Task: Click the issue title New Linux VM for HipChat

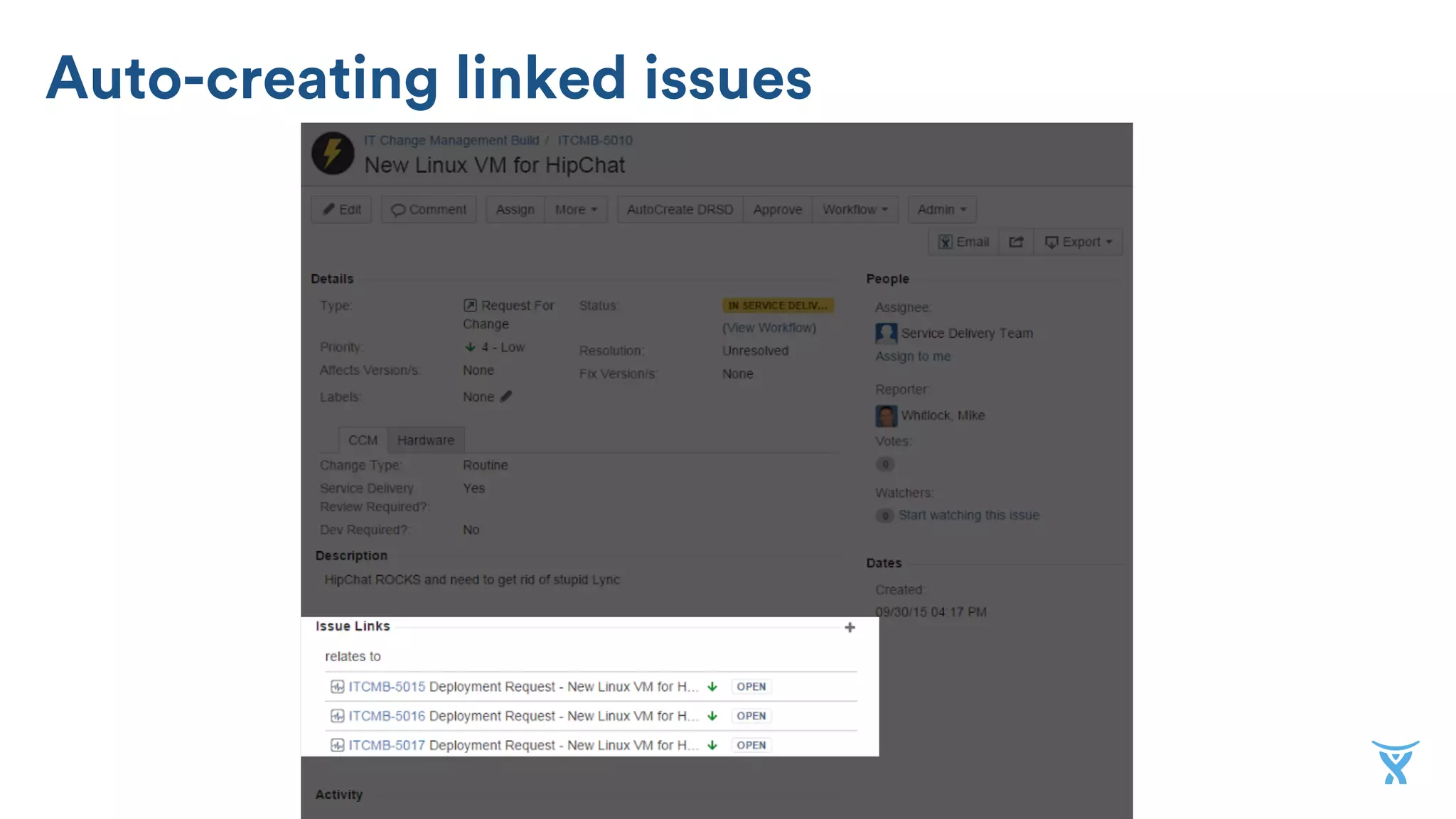Action: 495,166
